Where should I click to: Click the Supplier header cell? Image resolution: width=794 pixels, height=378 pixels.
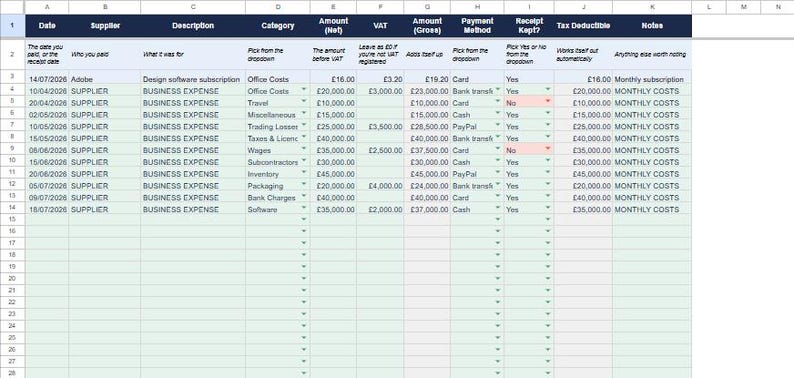pyautogui.click(x=105, y=26)
